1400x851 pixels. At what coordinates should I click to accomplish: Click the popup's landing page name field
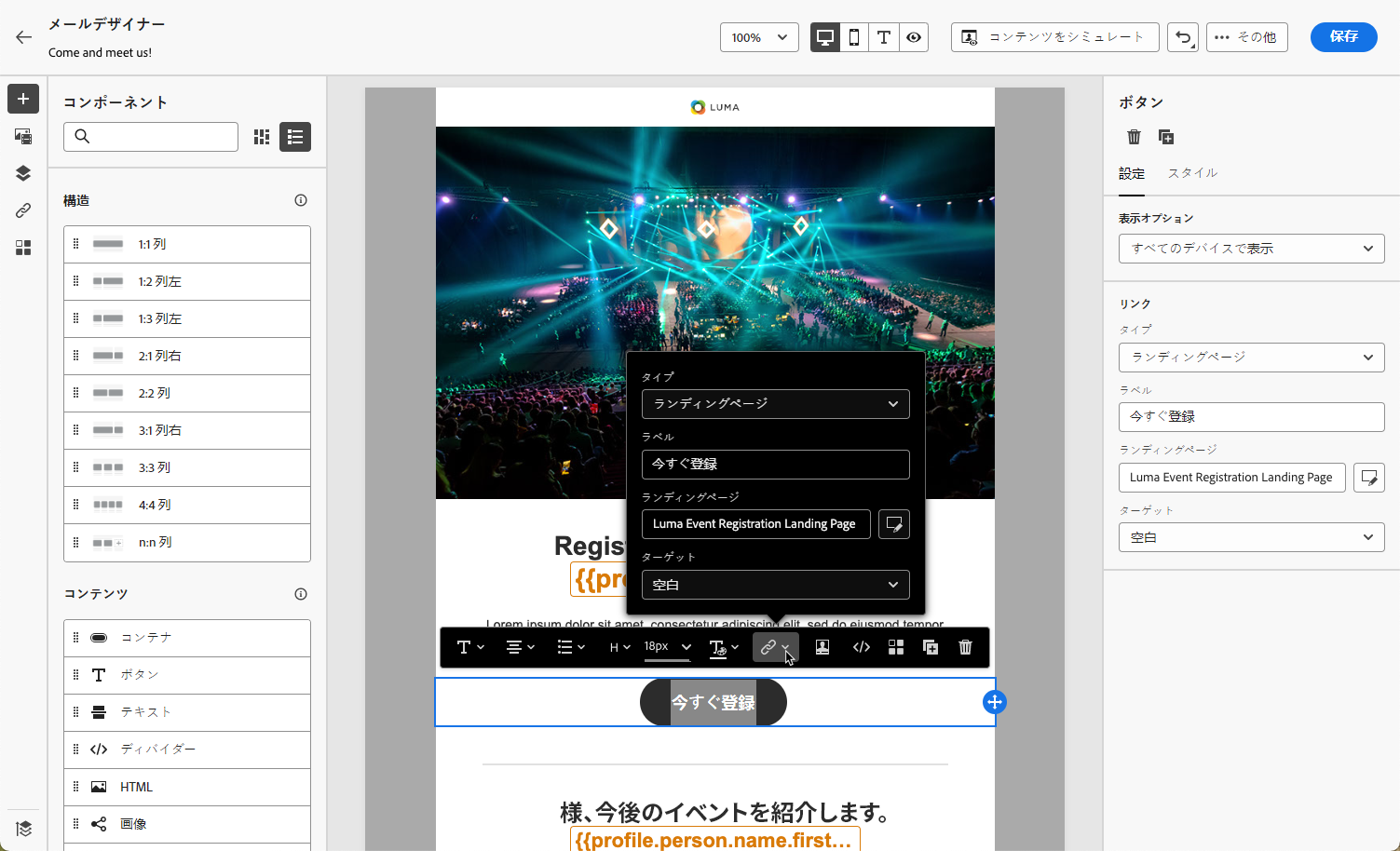point(756,524)
